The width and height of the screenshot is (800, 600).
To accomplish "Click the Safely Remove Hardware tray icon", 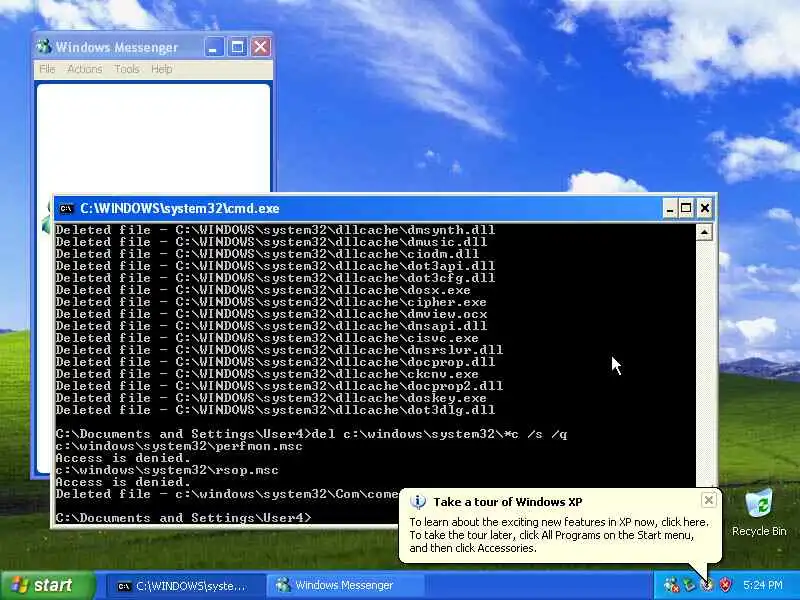I will (689, 585).
